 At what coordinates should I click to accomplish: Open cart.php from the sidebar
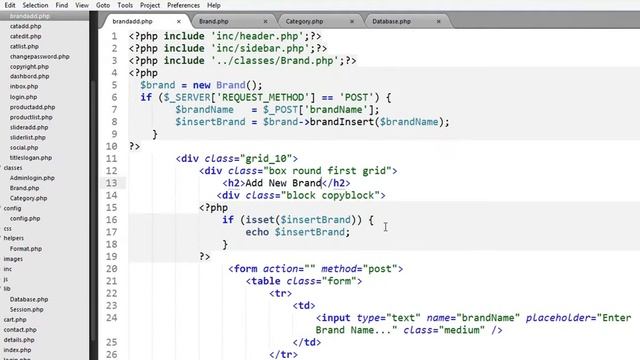[15, 320]
